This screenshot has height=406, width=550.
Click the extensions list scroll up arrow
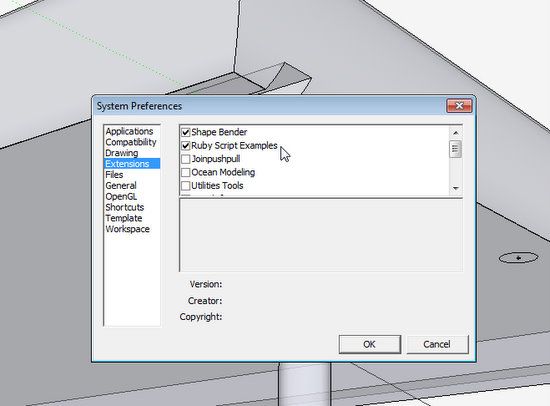click(456, 133)
